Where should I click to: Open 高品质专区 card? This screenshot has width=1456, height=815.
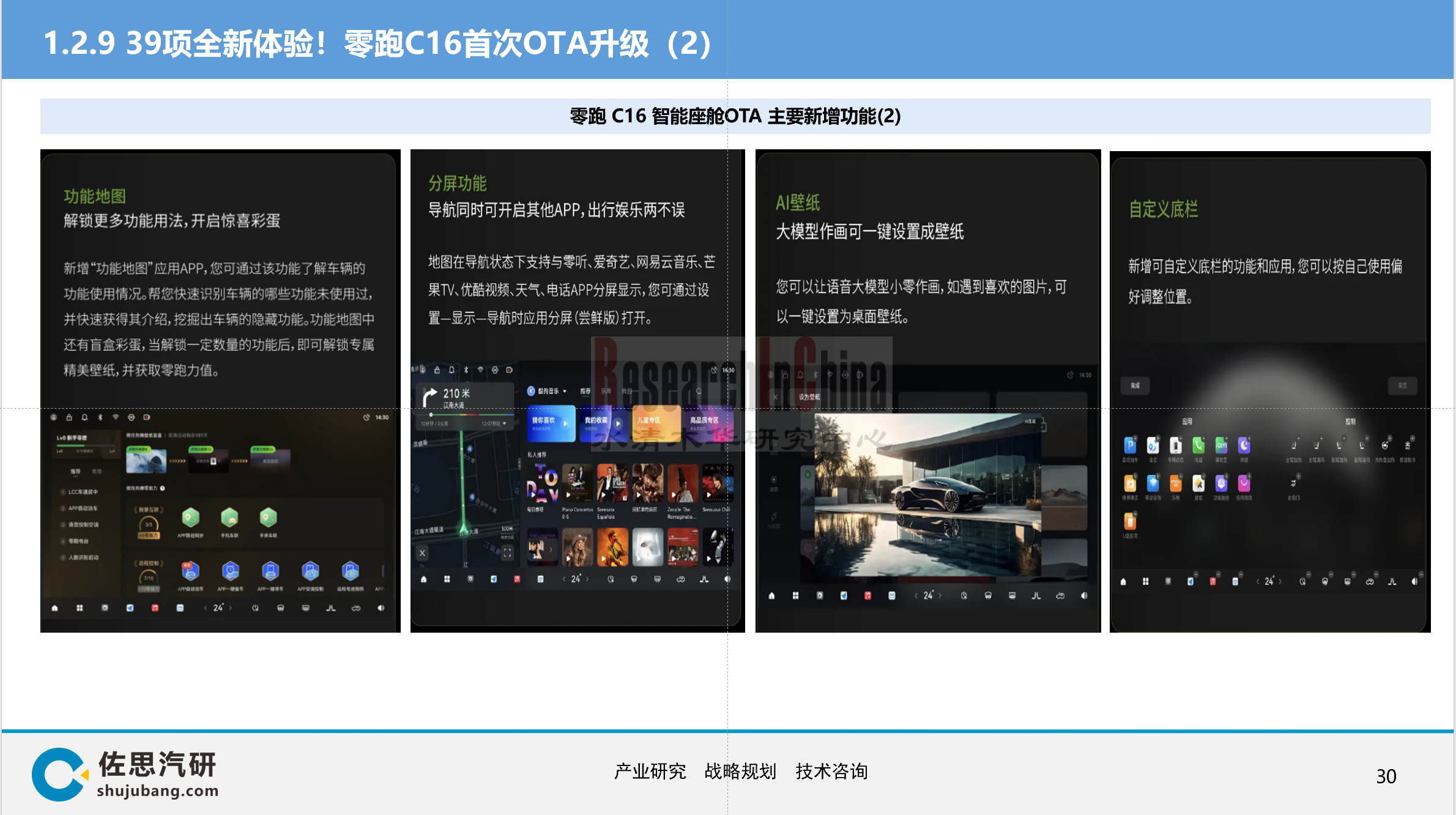pyautogui.click(x=709, y=423)
